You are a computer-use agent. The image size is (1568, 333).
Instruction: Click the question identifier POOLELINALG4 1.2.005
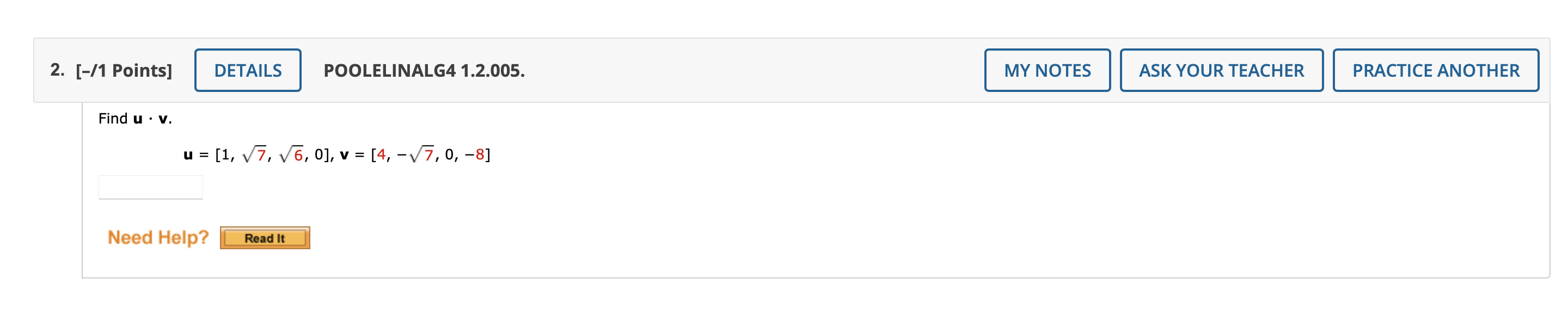pyautogui.click(x=422, y=71)
